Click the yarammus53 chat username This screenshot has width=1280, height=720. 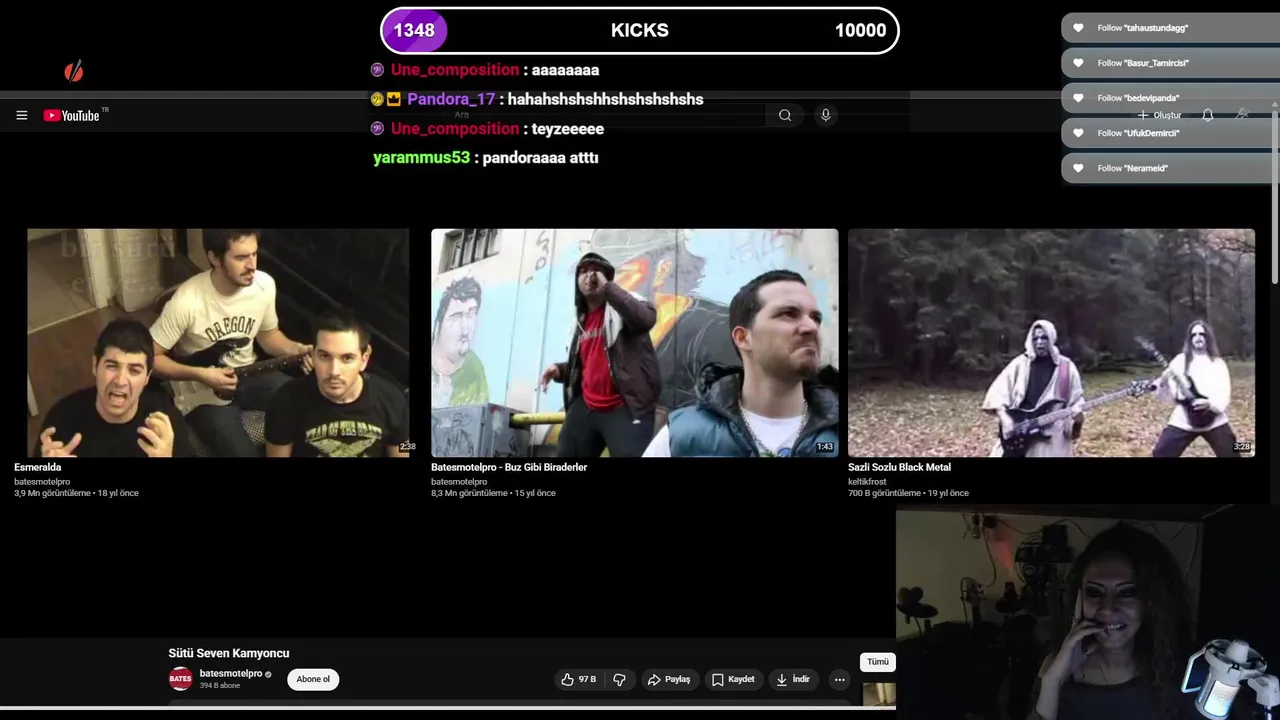coord(421,158)
